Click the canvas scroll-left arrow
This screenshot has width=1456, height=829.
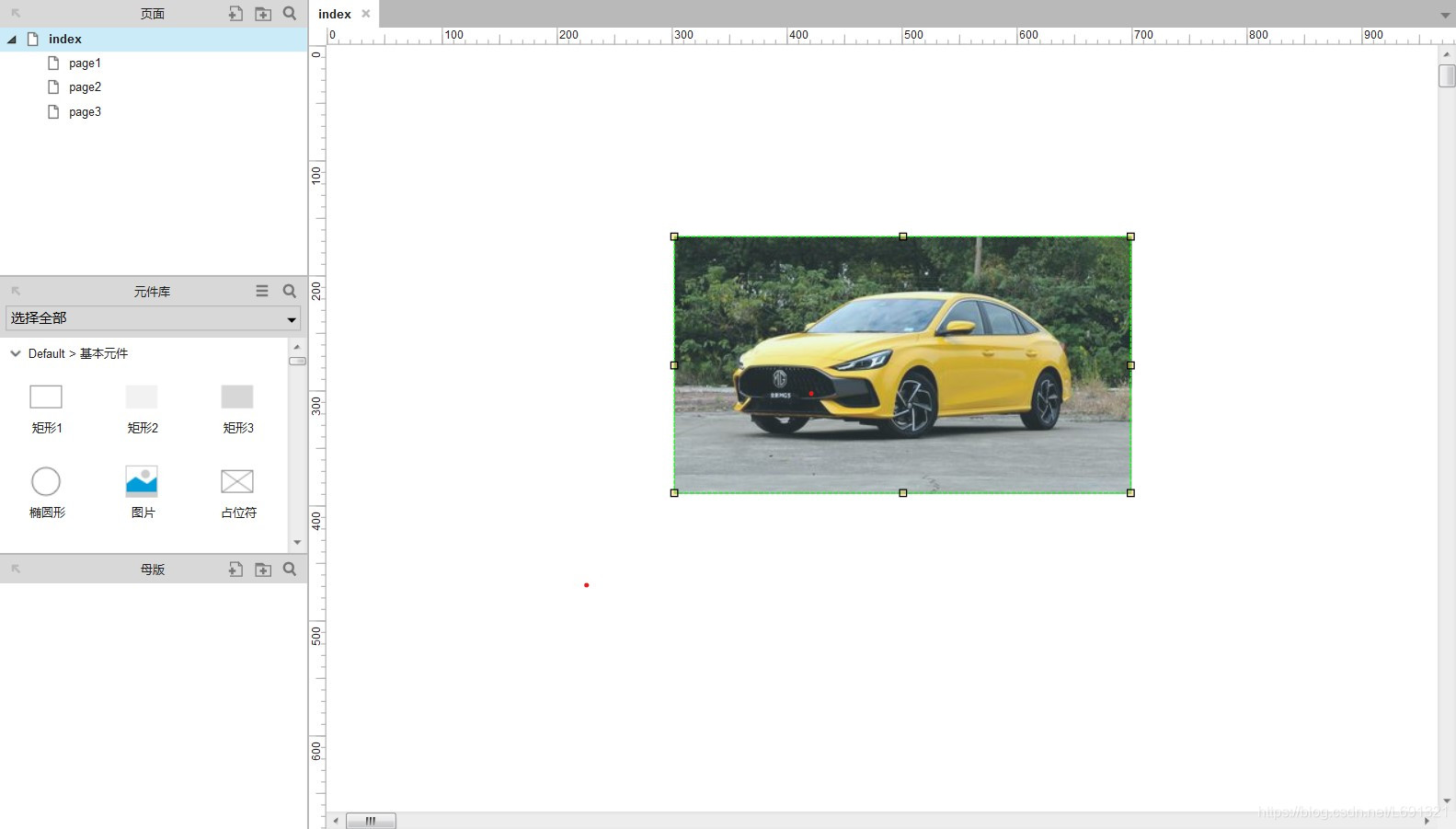pyautogui.click(x=336, y=821)
